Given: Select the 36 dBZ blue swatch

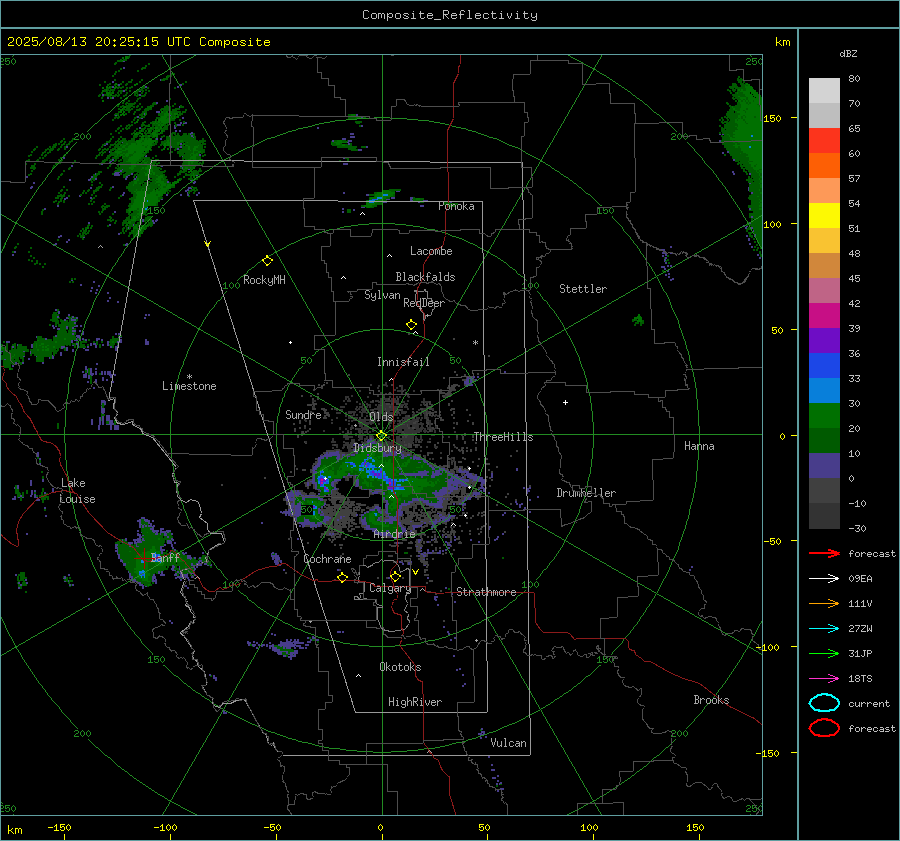Looking at the screenshot, I should tap(824, 365).
